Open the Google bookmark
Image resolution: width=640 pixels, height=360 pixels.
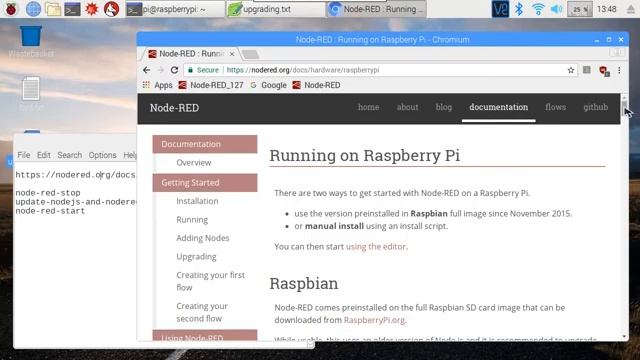268,85
